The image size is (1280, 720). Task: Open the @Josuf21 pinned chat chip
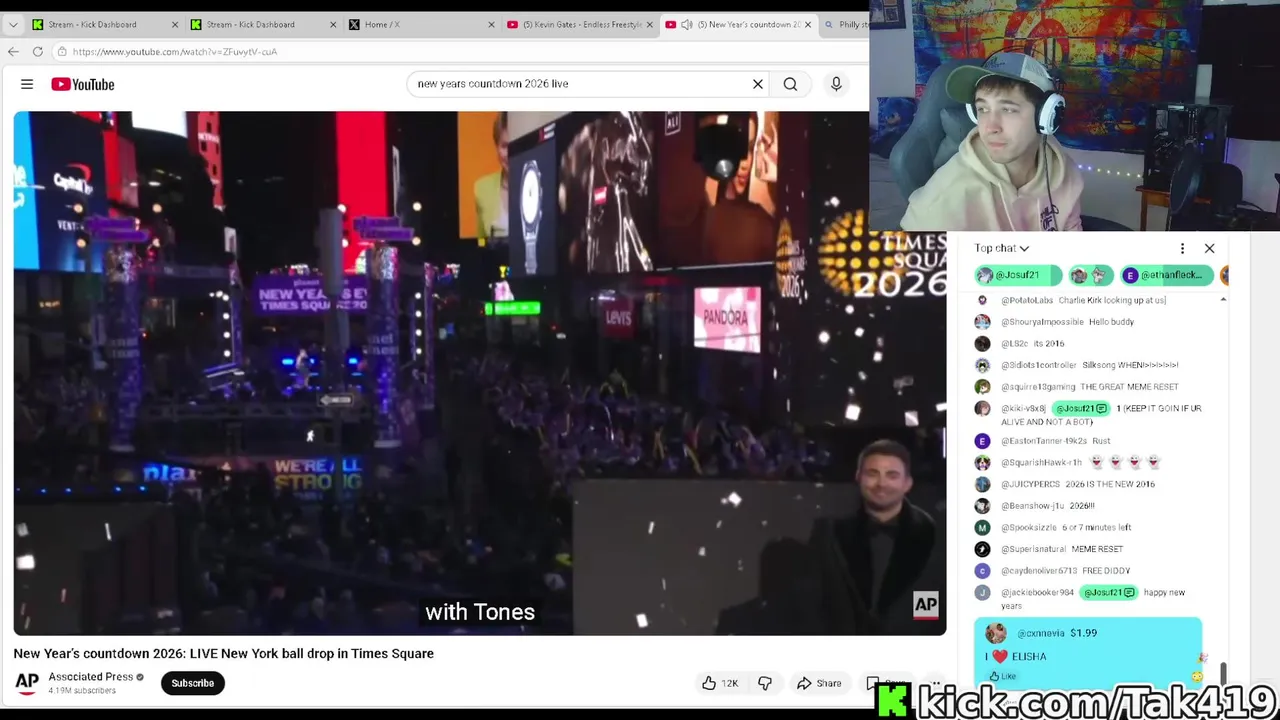tap(1017, 275)
